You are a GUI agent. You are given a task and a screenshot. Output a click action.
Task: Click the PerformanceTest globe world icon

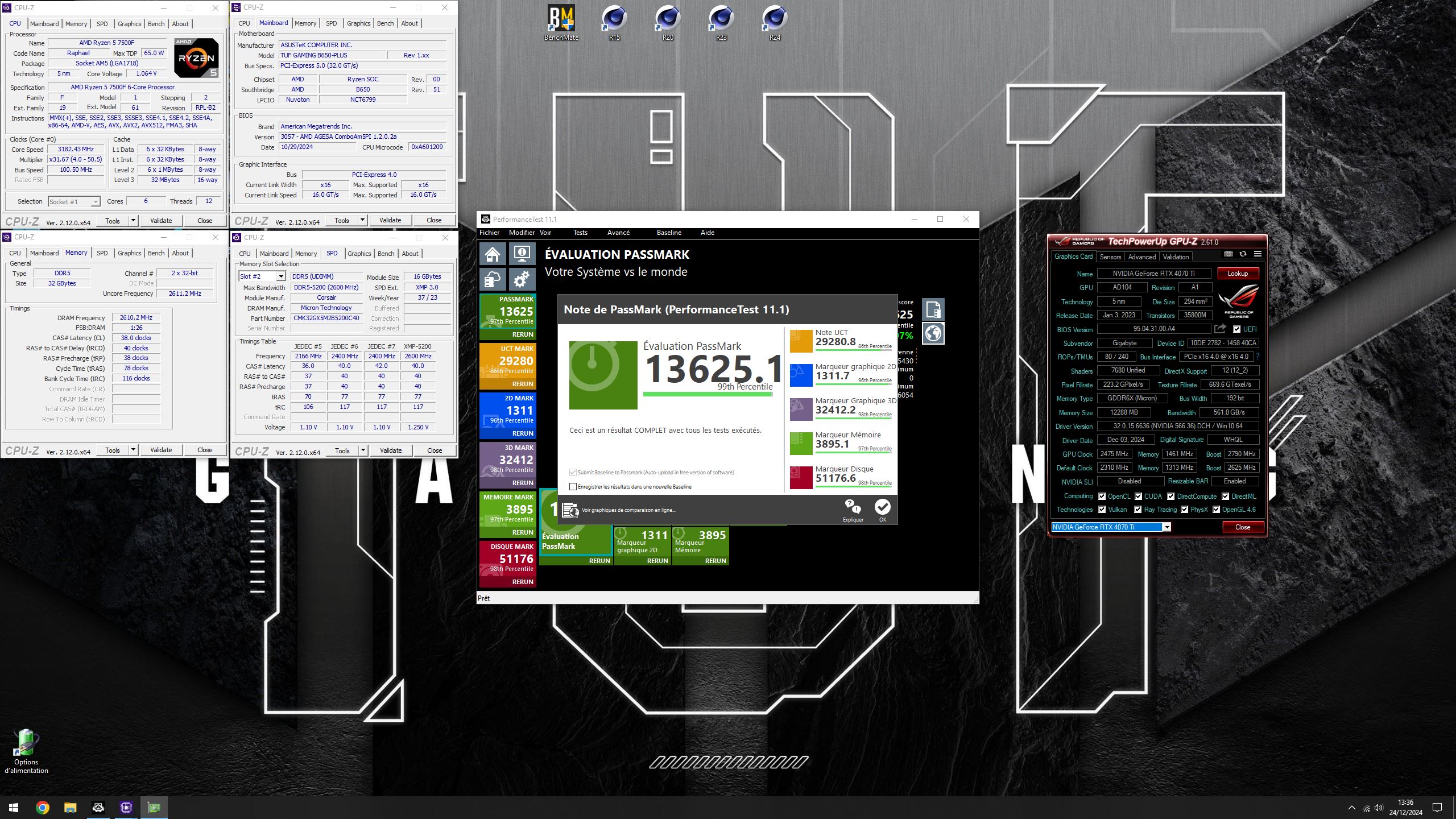[x=933, y=333]
